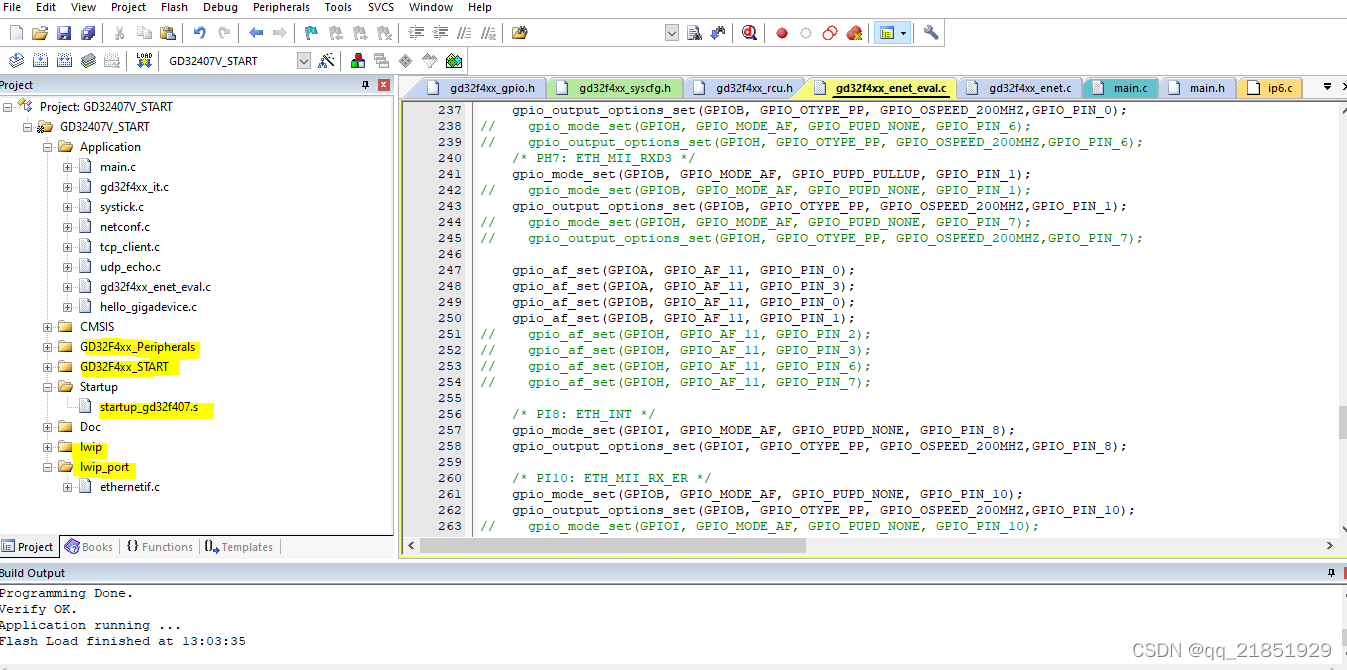The height and width of the screenshot is (670, 1347).
Task: Disable all breakpoints icon
Action: 830,33
